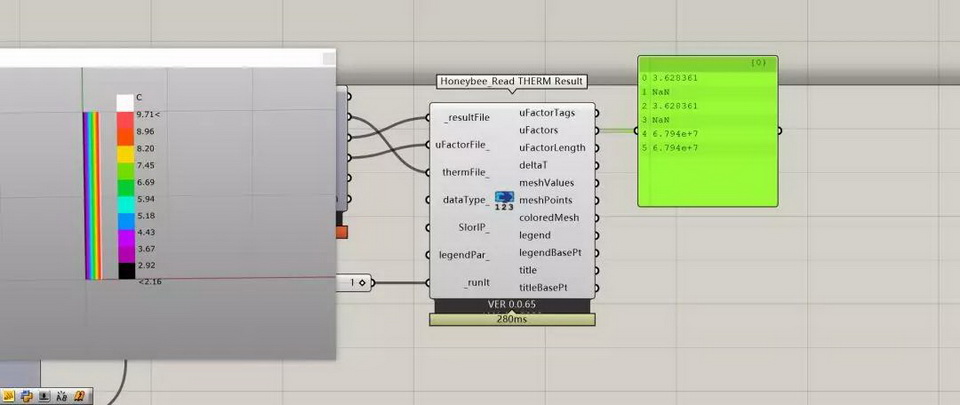Select the AB text icon in bottom toolbar
960x405 pixels.
[62, 397]
